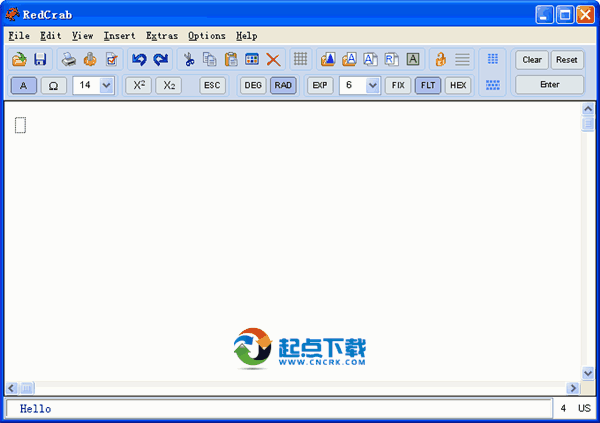Open the View menu
Viewport: 600px width, 423px height.
point(82,36)
